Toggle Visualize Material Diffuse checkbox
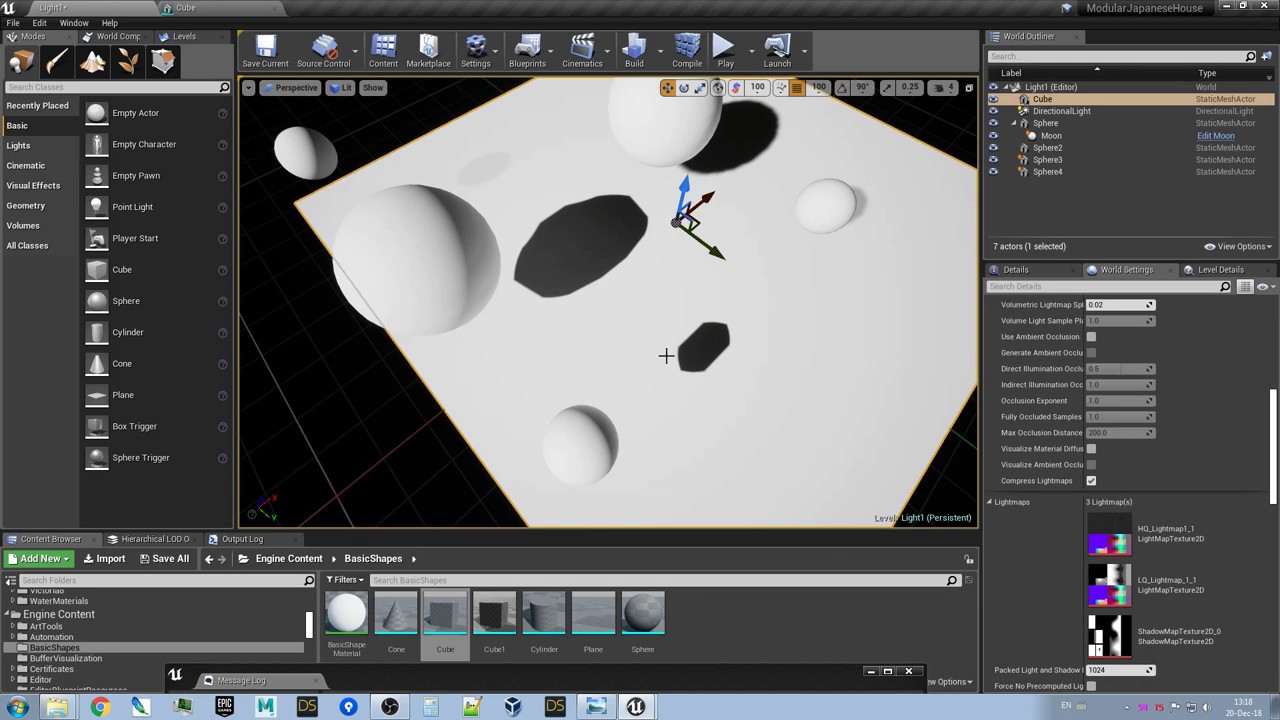The width and height of the screenshot is (1280, 720). coord(1091,449)
